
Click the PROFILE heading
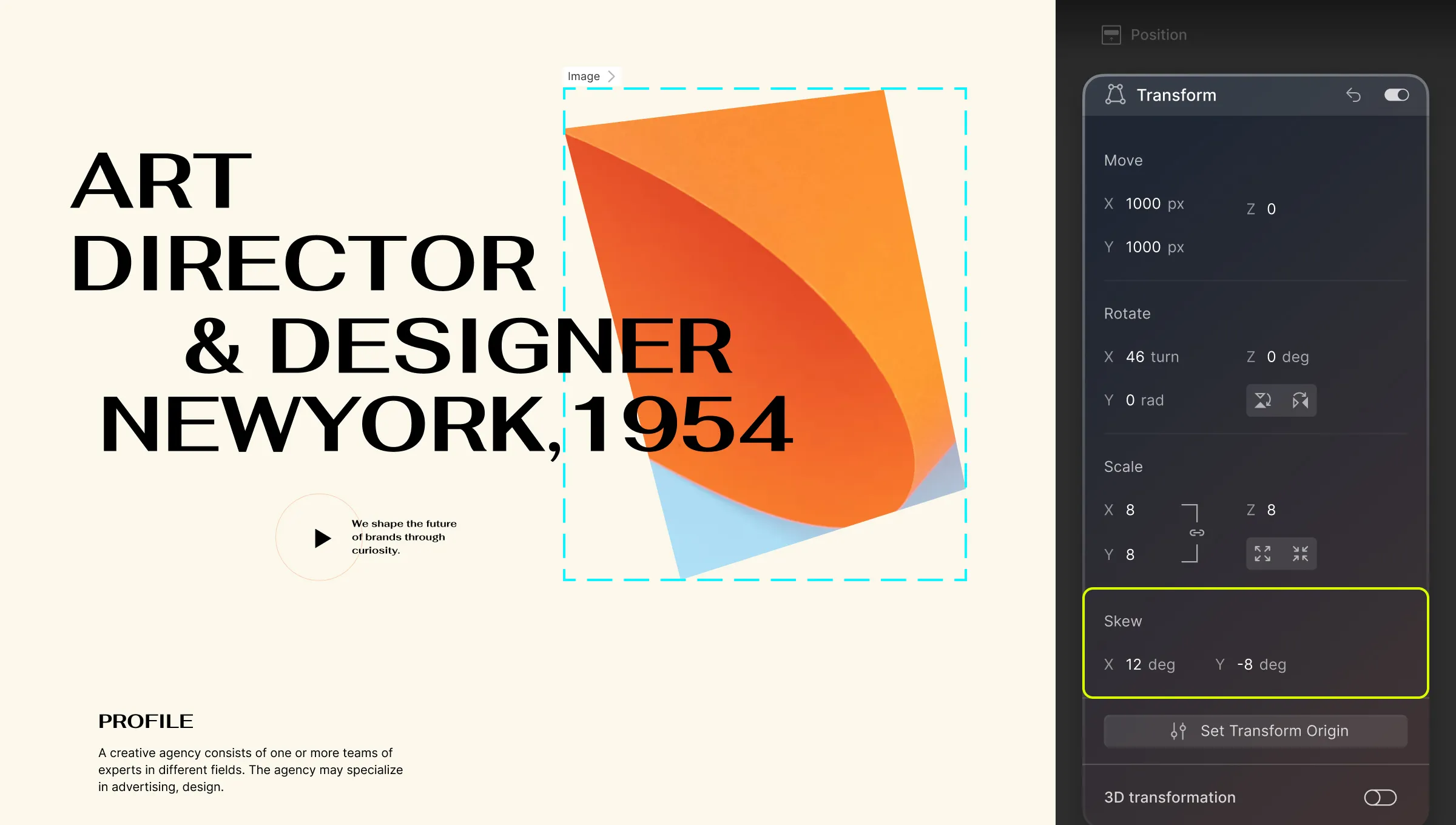tap(146, 721)
